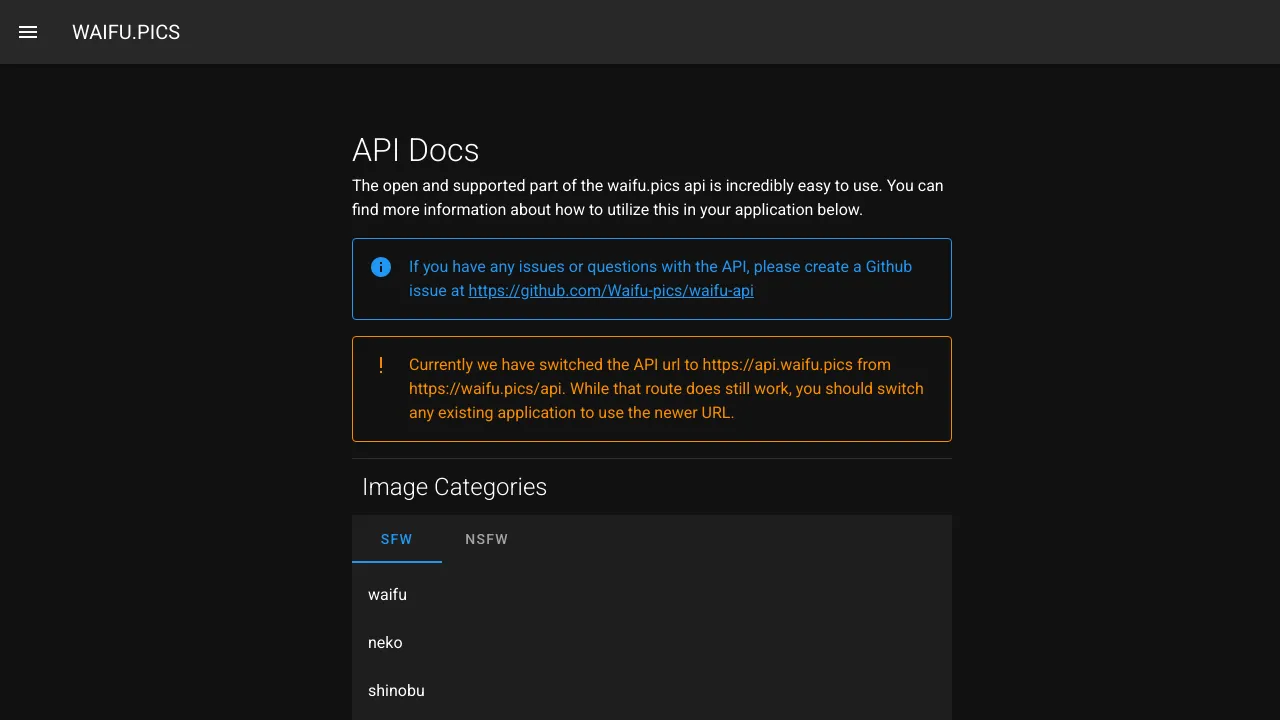Click the orange warning exclamation icon
Viewport: 1280px width, 720px height.
tap(381, 365)
